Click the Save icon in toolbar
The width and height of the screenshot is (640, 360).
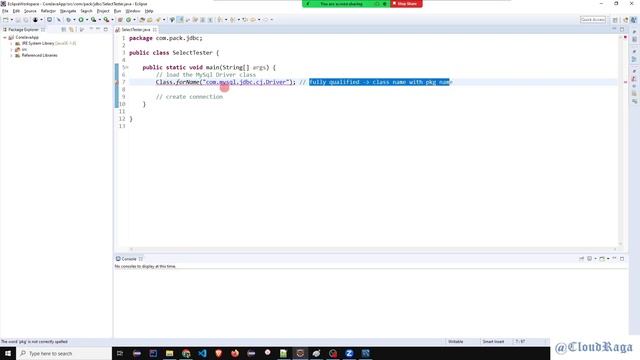pos(18,20)
